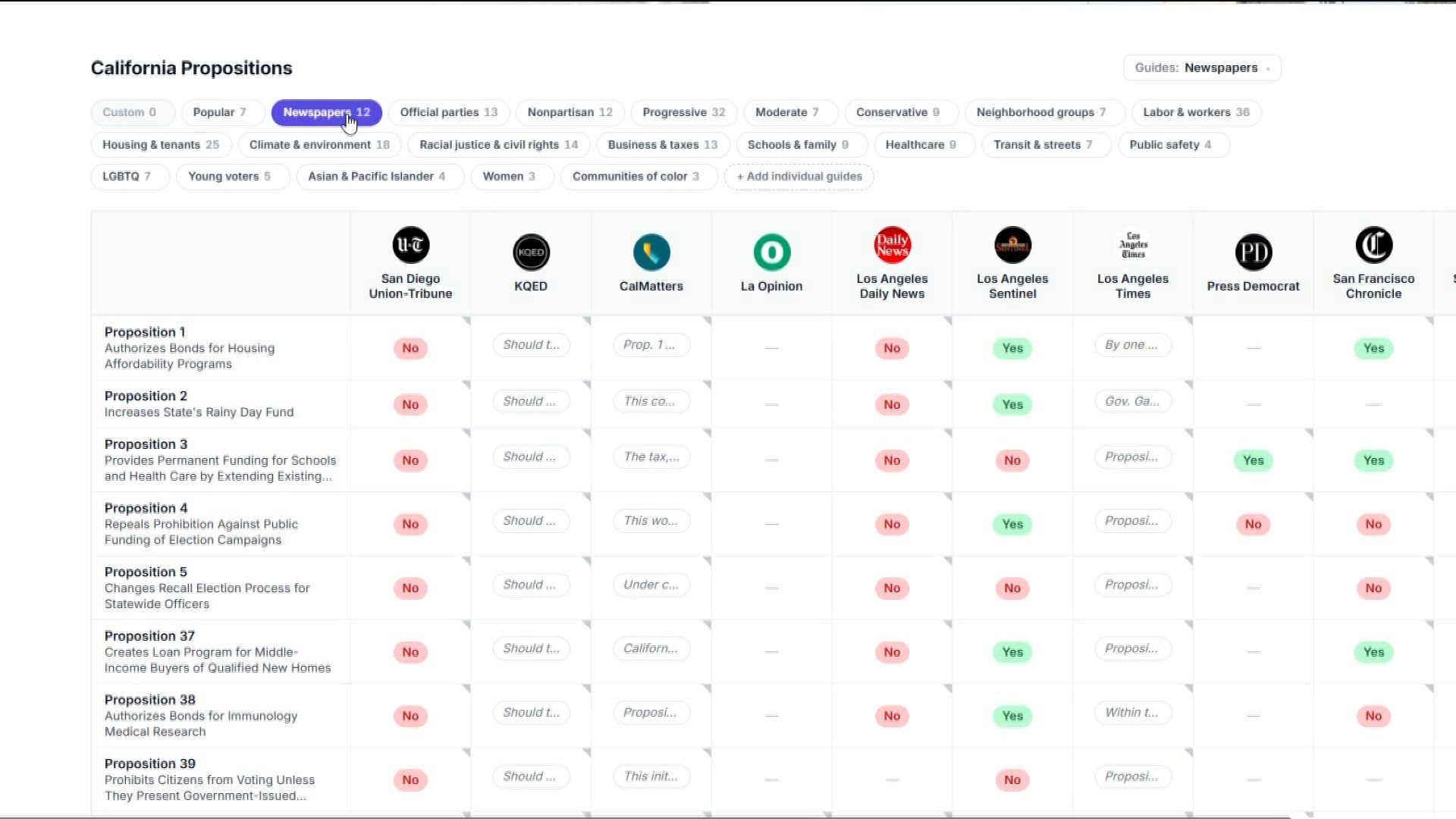Select the Official parties filter chip
This screenshot has width=1456, height=819.
pos(449,112)
